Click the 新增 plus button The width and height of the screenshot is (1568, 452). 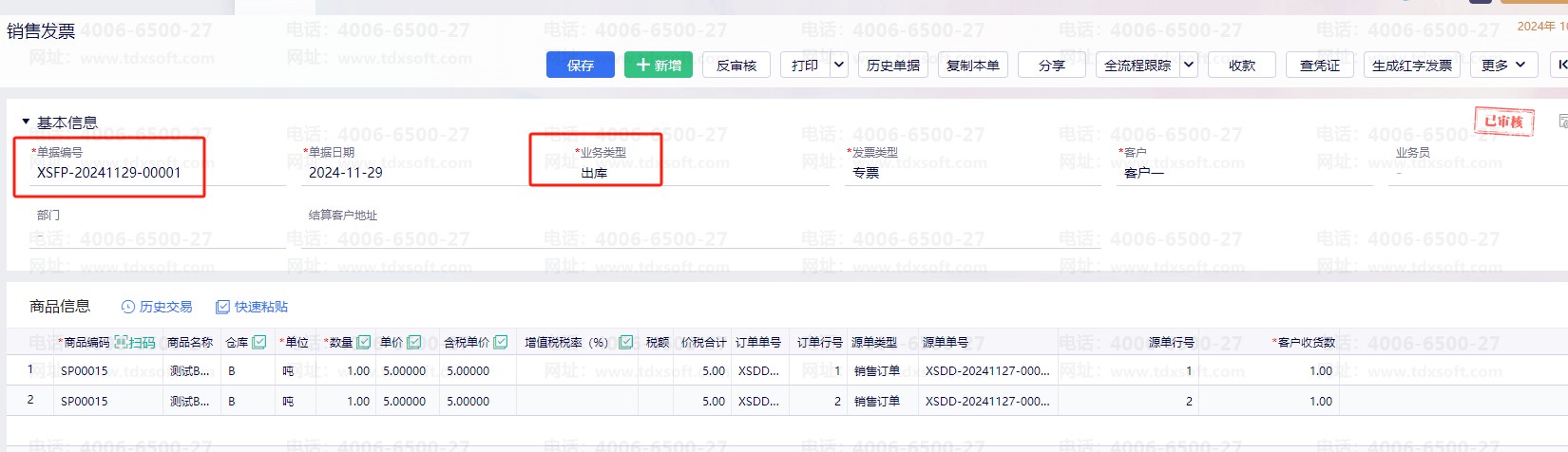tap(658, 65)
